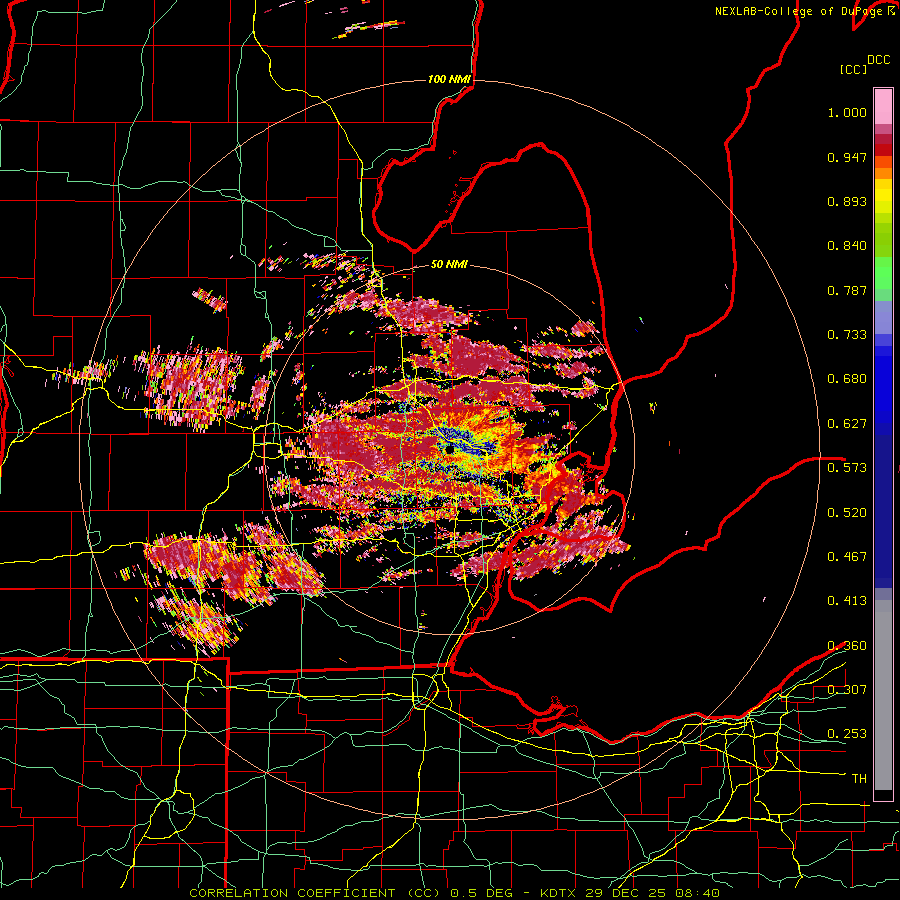Viewport: 900px width, 900px height.
Task: Click the 0.947 scale value
Action: (847, 157)
